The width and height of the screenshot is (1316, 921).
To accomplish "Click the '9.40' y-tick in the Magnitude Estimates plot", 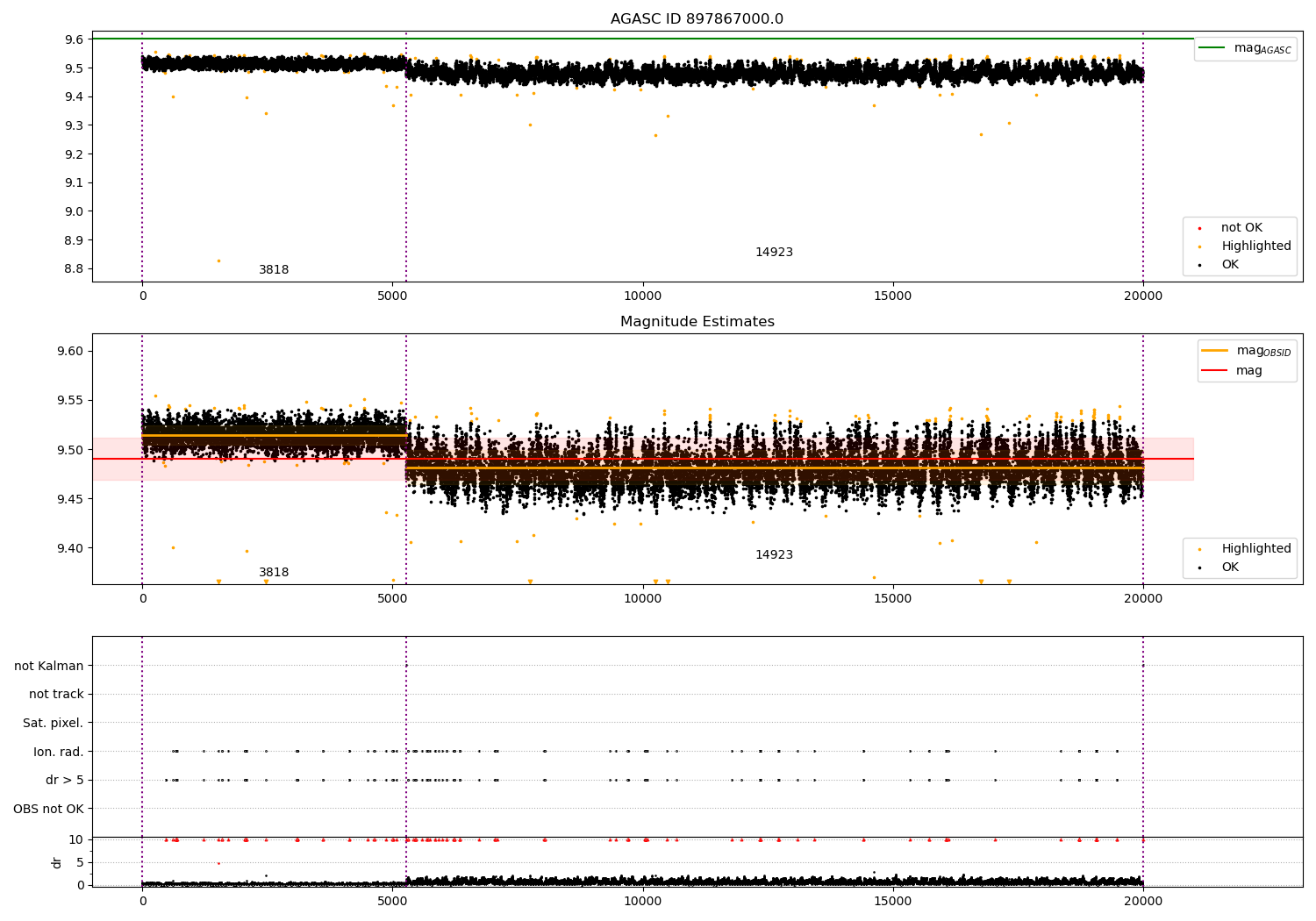I will (70, 549).
